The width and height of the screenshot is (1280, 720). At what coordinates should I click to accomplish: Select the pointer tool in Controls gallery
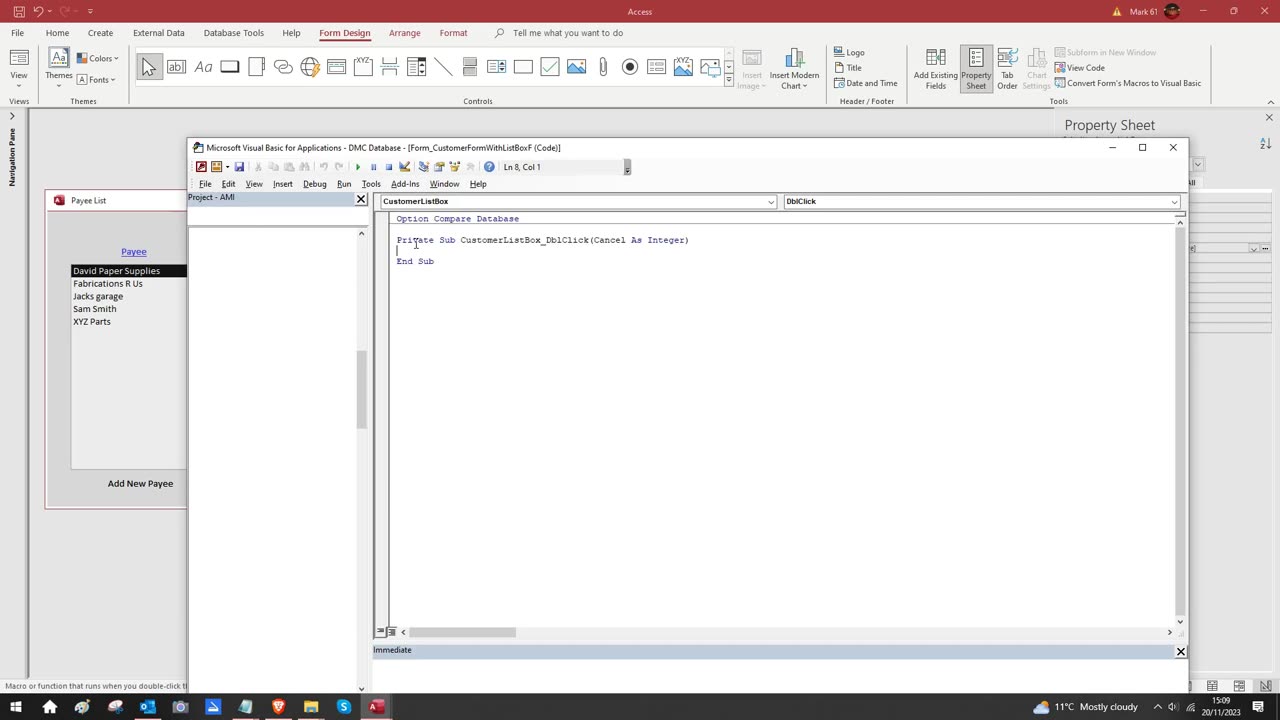click(149, 67)
